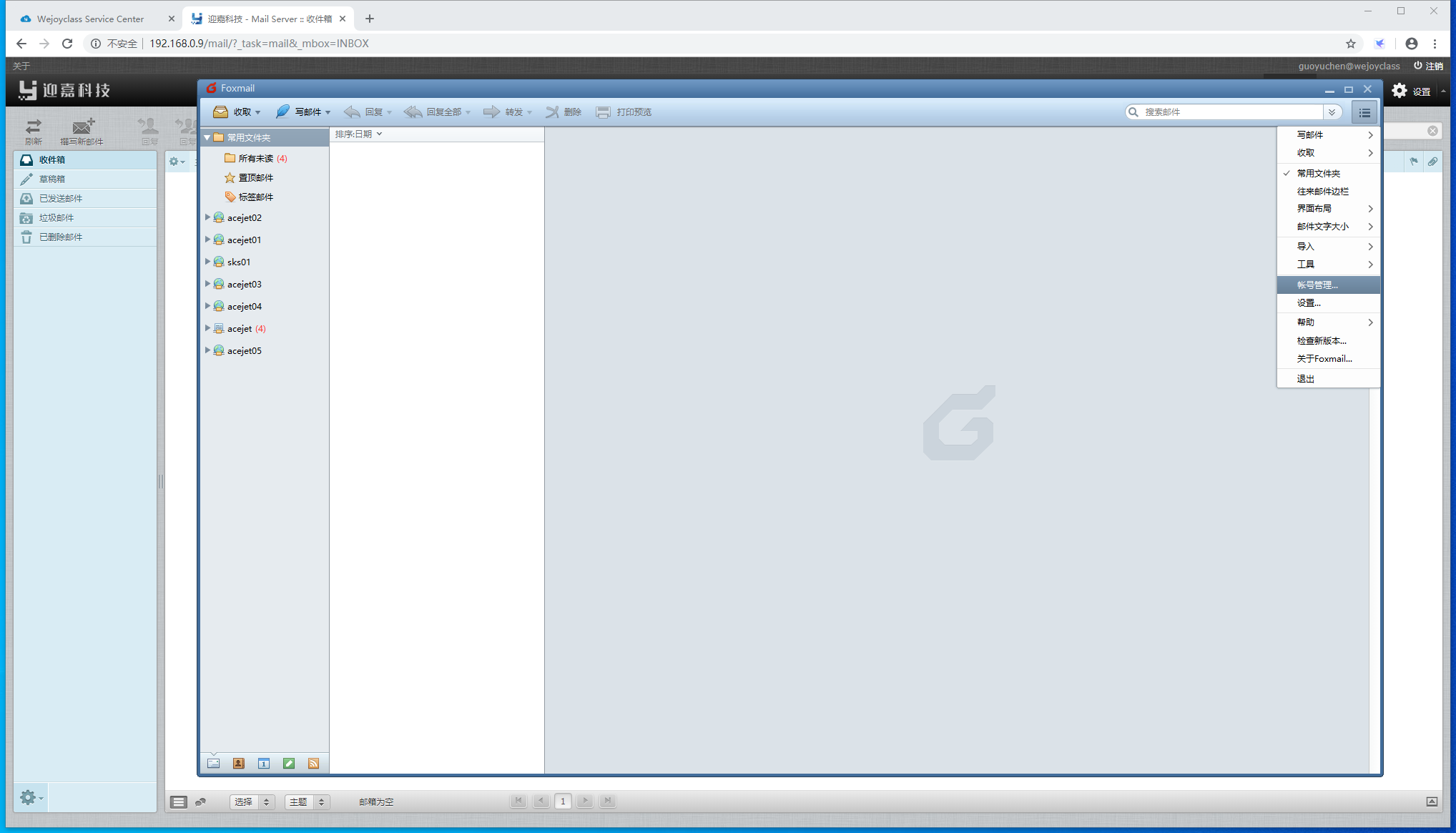
Task: Toggle 往来邮件边栏 sidebar option
Action: tap(1322, 191)
